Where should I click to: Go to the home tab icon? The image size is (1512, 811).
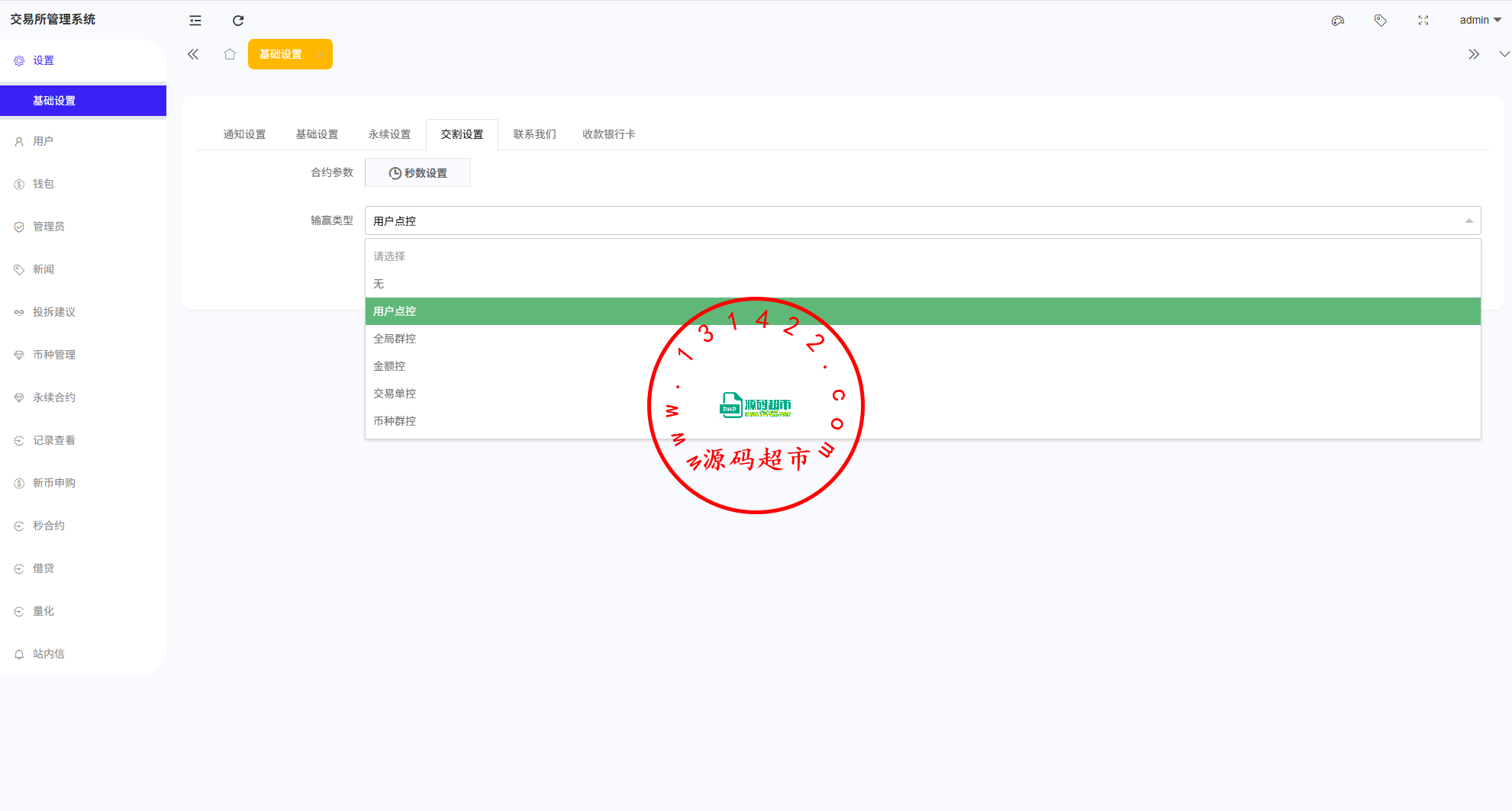230,54
